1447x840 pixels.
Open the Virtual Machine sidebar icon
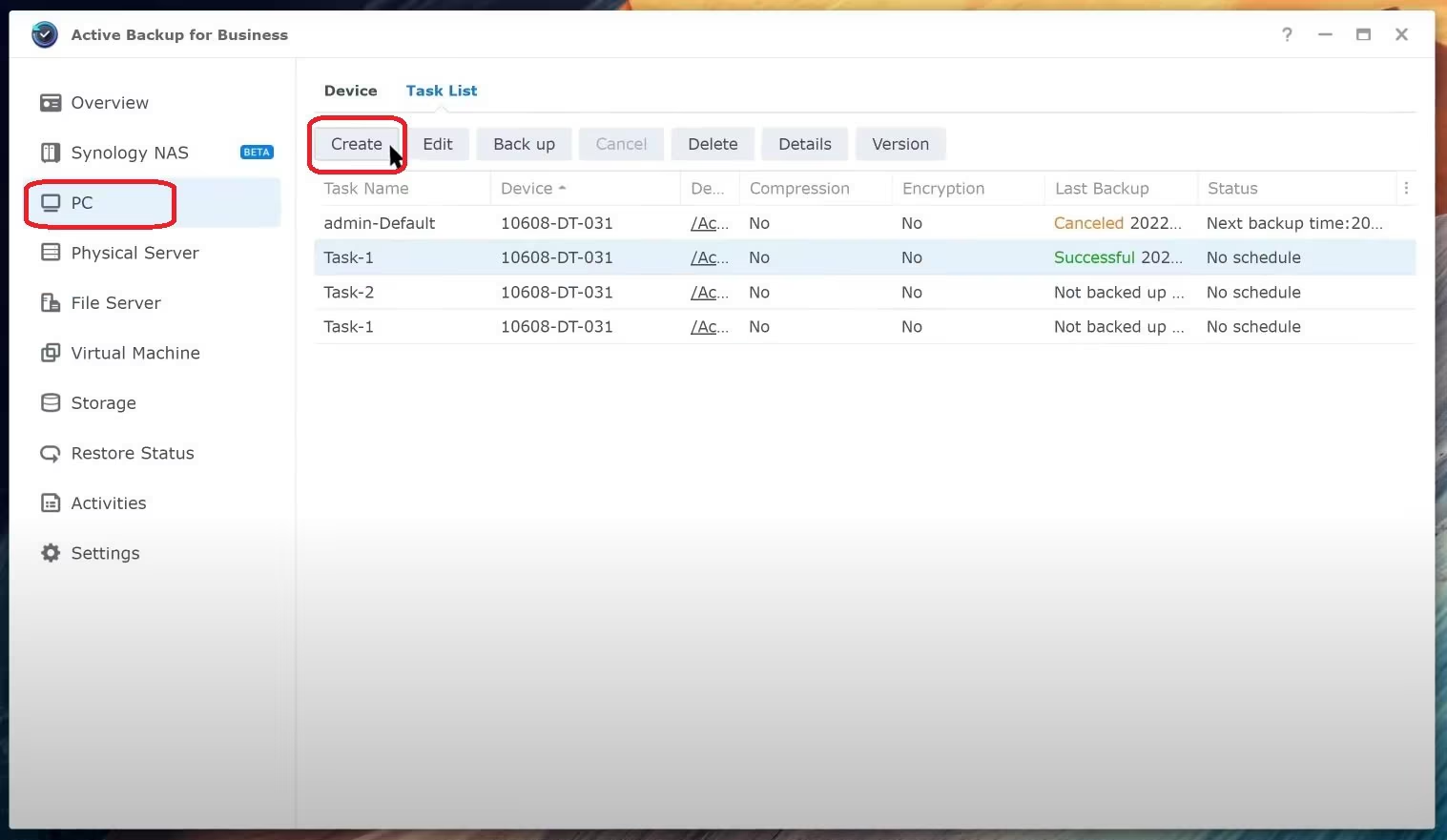tap(51, 353)
